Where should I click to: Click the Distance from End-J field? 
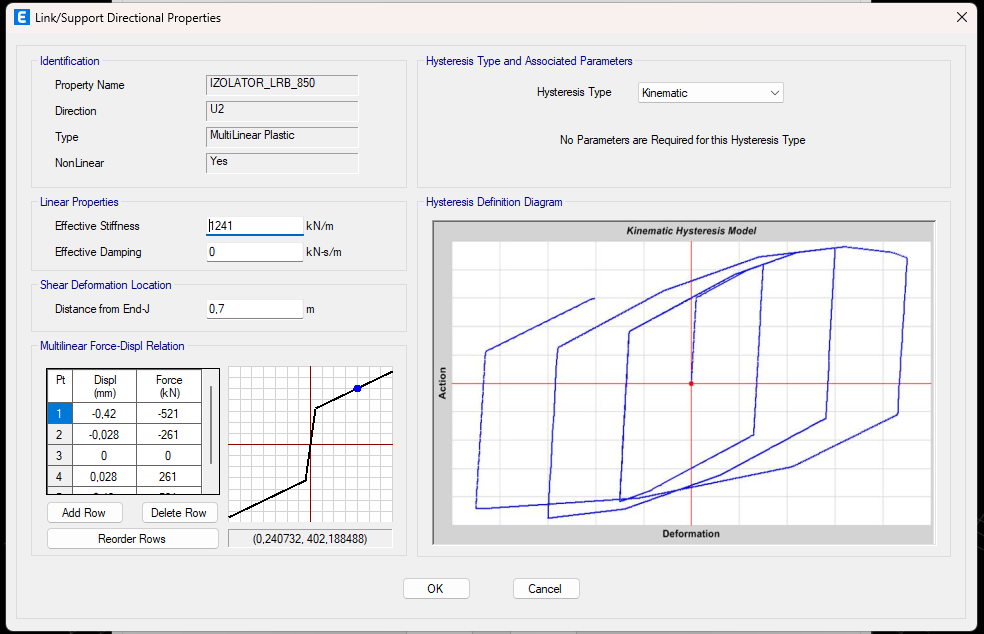tap(255, 309)
